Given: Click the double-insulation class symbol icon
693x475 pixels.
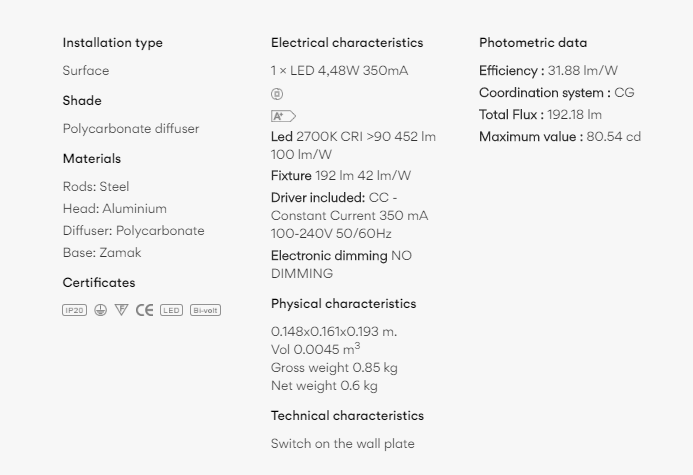Looking at the screenshot, I should pos(277,94).
